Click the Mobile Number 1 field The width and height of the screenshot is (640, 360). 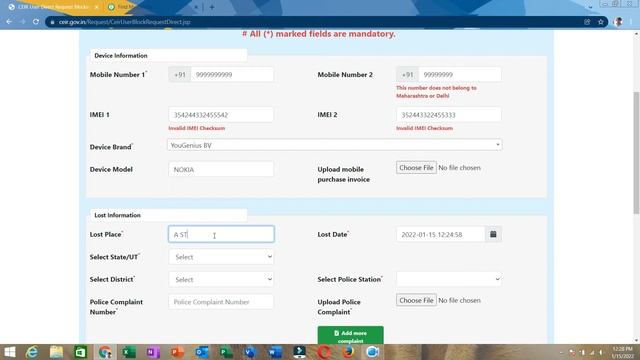(x=232, y=75)
